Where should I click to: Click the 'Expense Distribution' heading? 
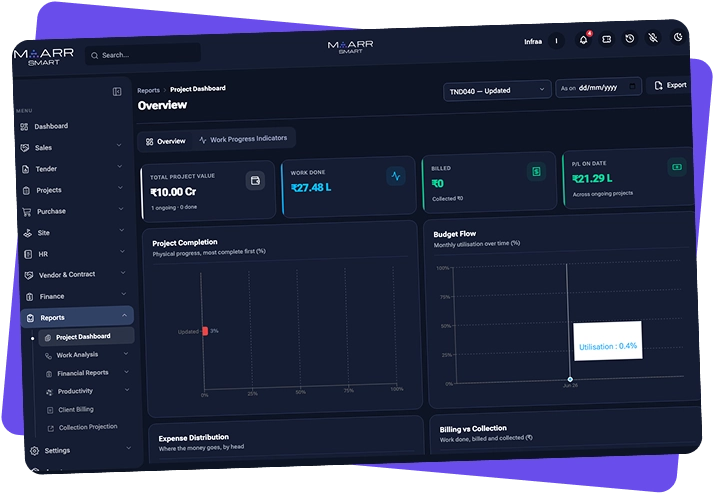[194, 438]
